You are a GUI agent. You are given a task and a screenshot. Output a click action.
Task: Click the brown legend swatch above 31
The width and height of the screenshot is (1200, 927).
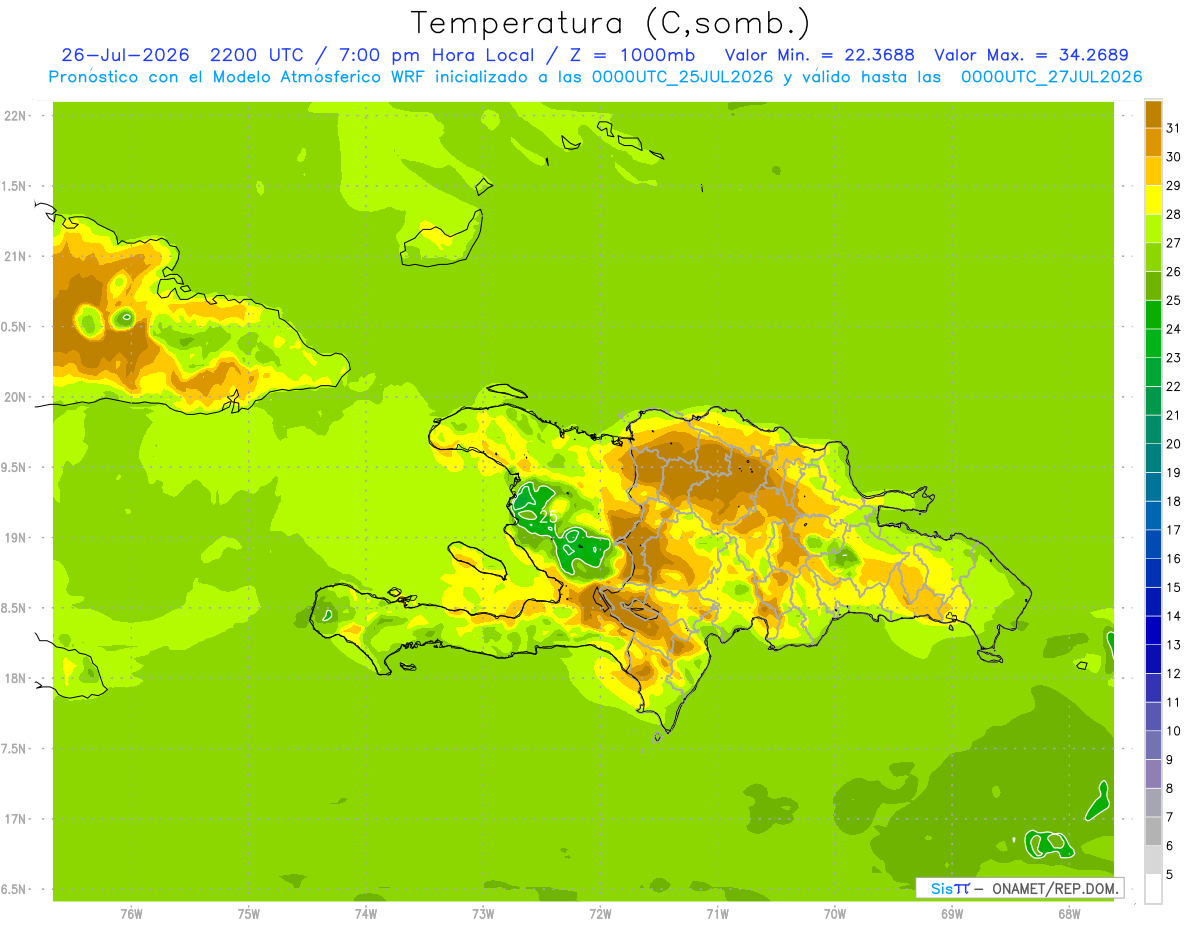pyautogui.click(x=1153, y=114)
